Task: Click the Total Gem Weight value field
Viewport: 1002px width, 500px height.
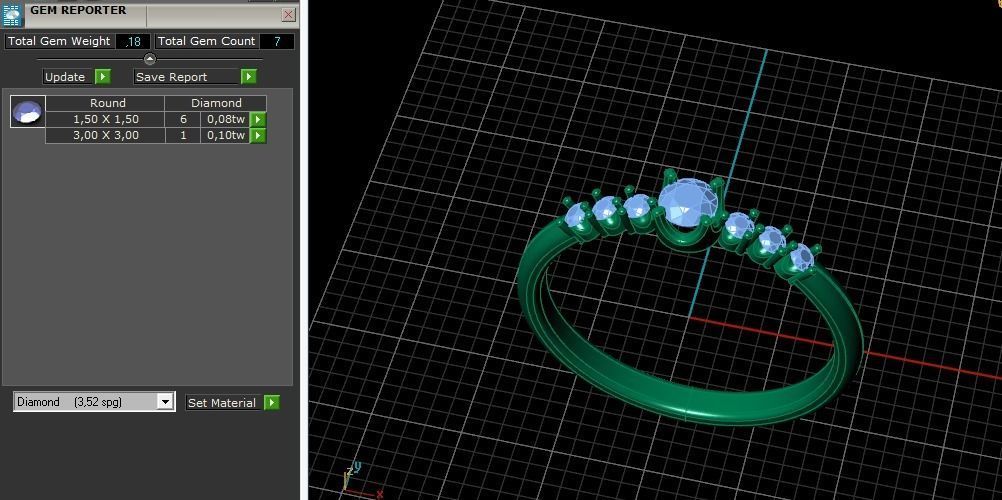Action: pyautogui.click(x=133, y=42)
